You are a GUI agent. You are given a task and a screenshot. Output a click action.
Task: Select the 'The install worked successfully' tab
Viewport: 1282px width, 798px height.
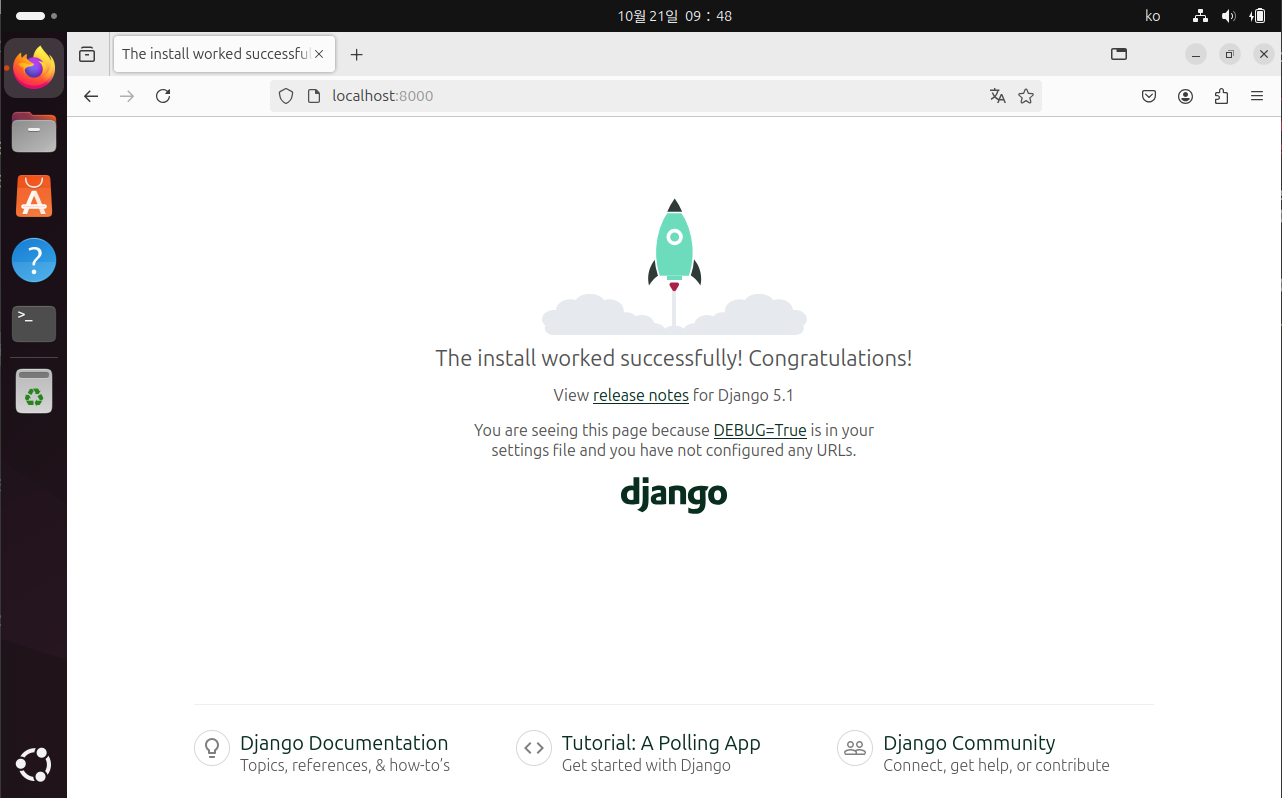[224, 54]
